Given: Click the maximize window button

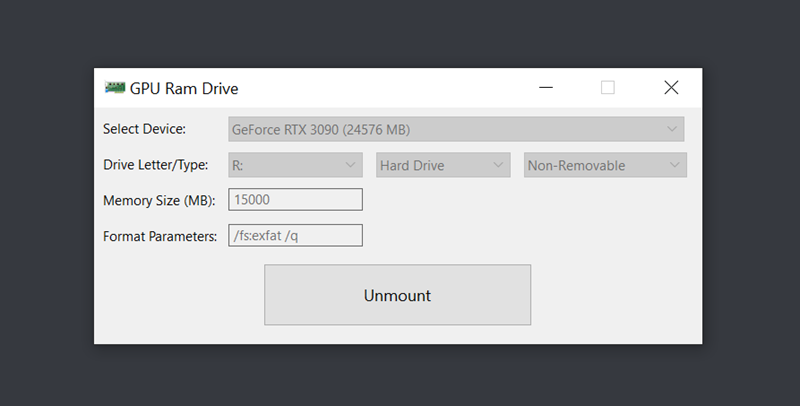Looking at the screenshot, I should point(608,88).
